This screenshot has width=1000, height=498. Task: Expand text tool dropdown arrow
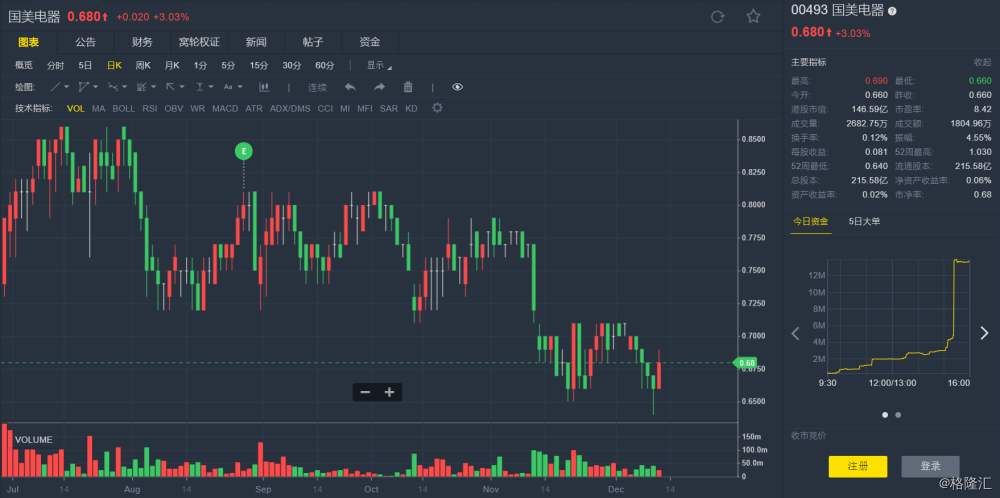240,87
